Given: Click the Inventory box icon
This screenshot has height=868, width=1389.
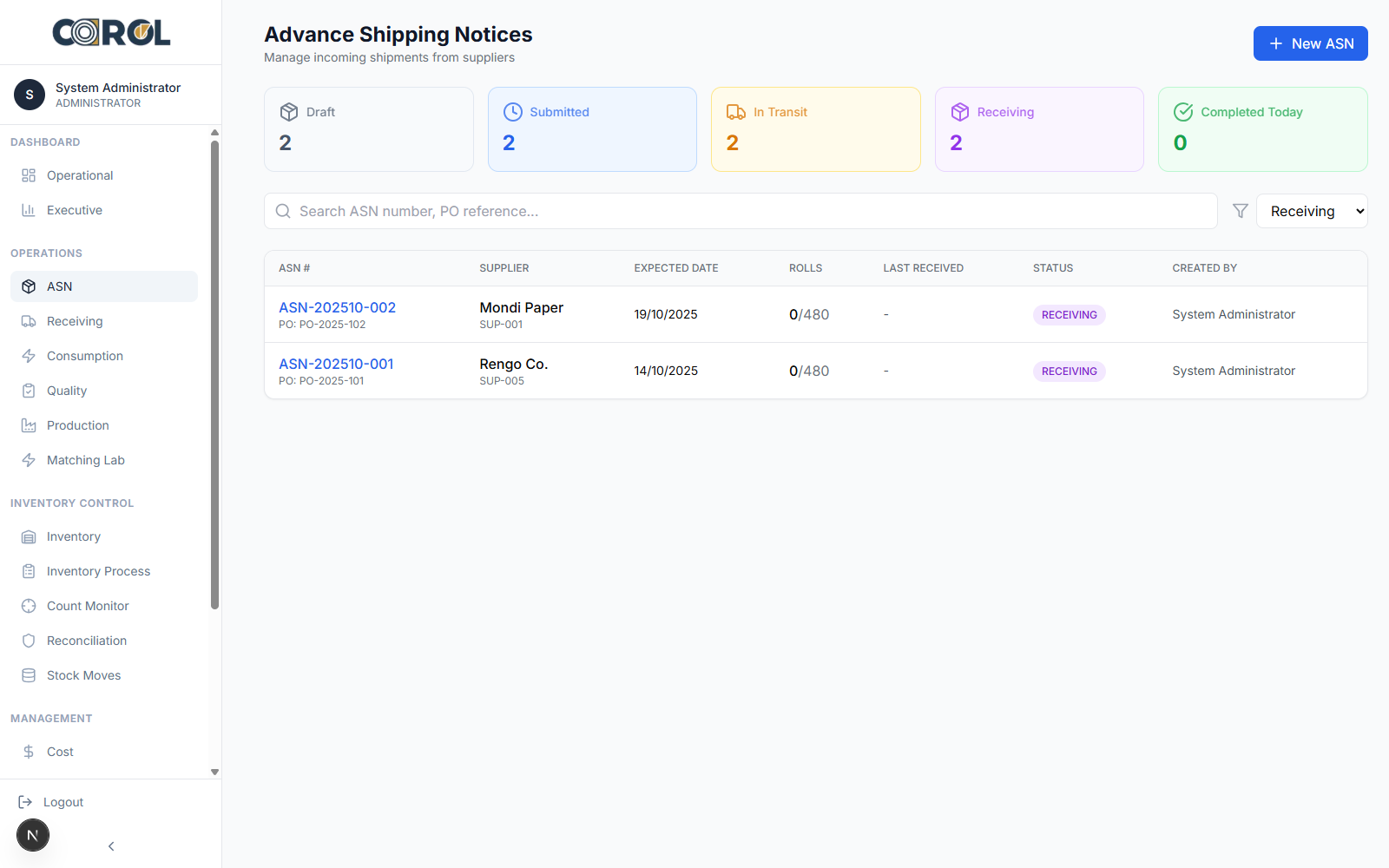Looking at the screenshot, I should pos(29,536).
